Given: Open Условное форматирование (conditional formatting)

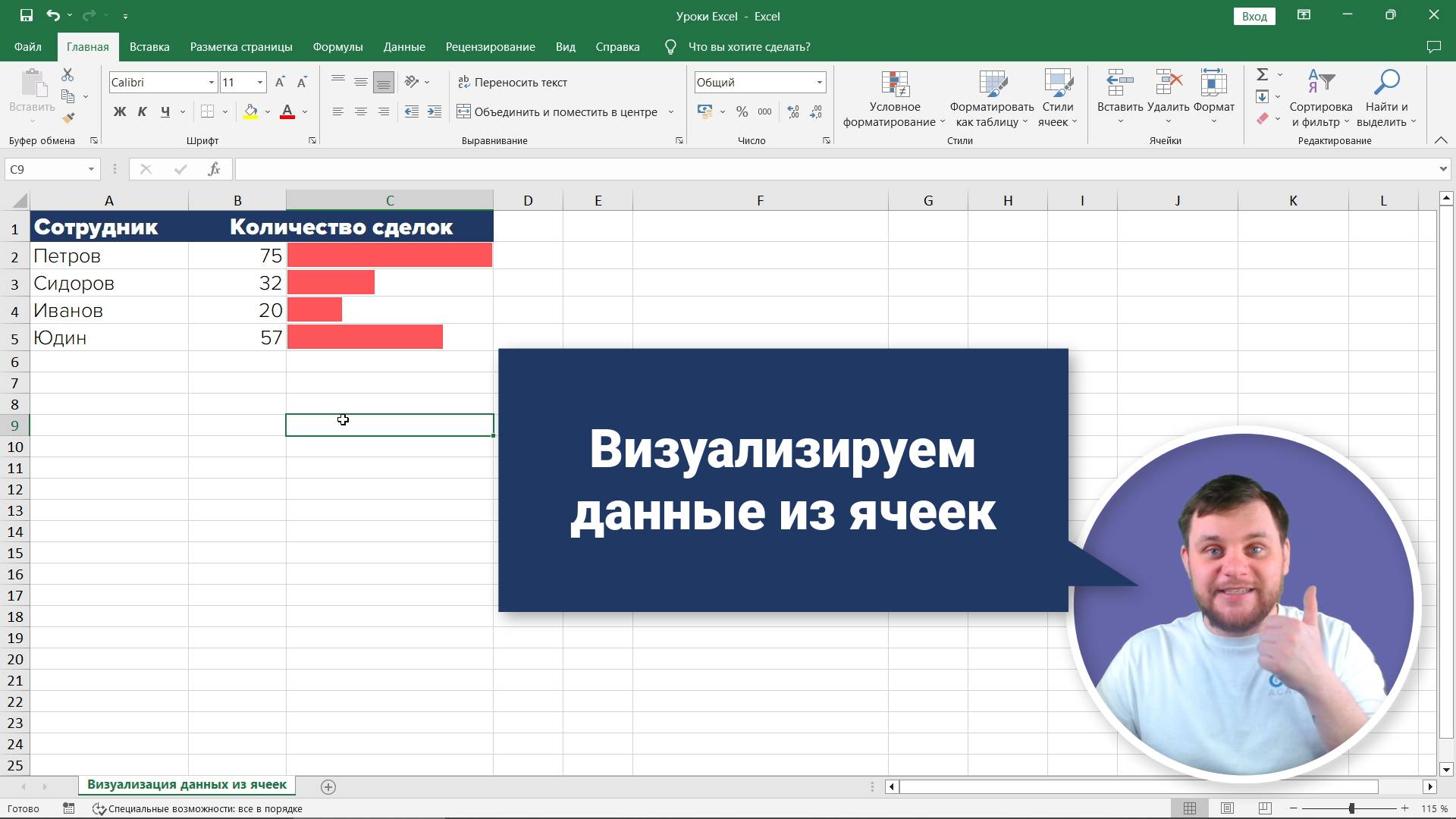Looking at the screenshot, I should click(895, 99).
